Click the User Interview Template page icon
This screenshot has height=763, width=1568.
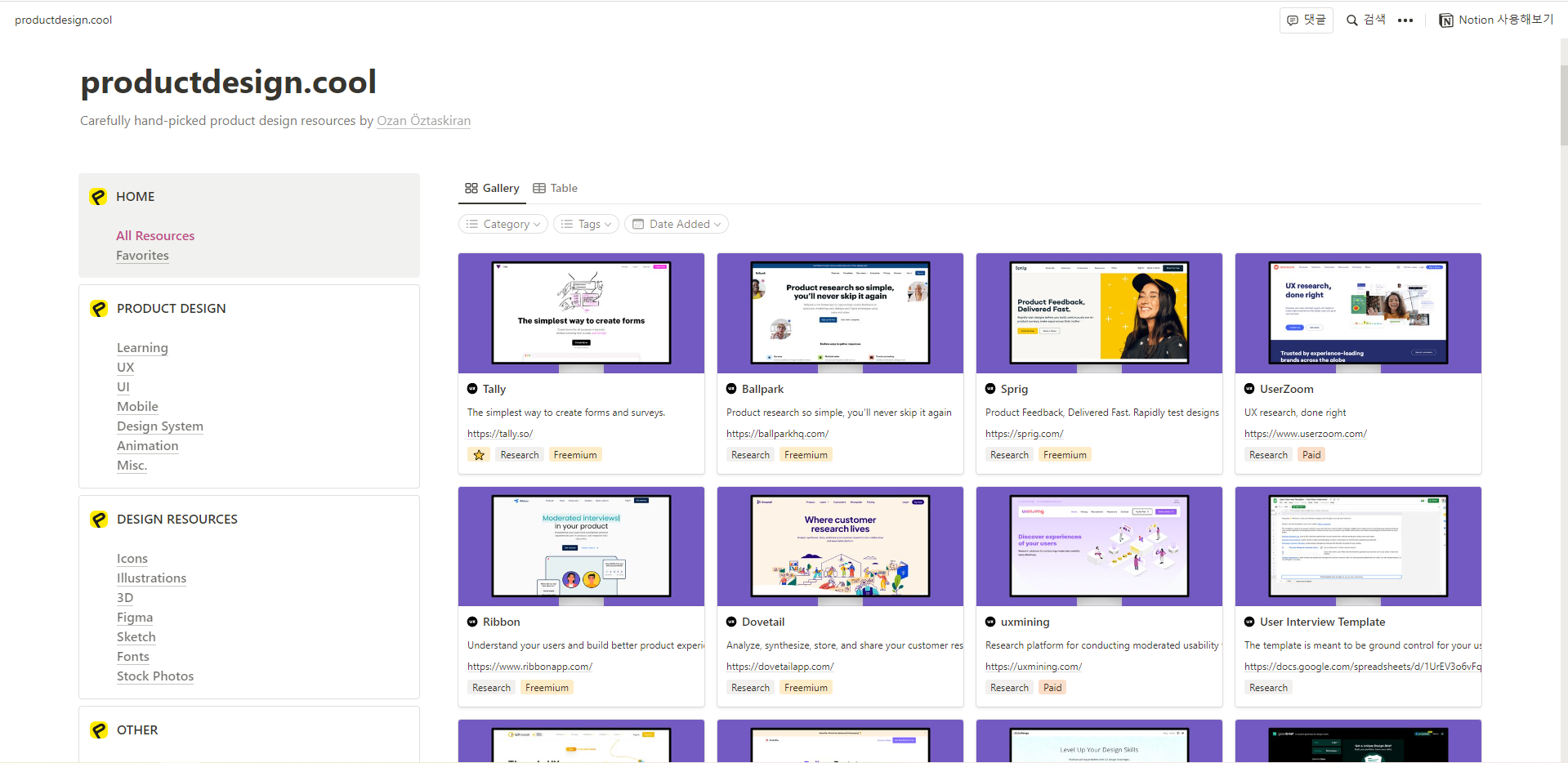point(1249,622)
